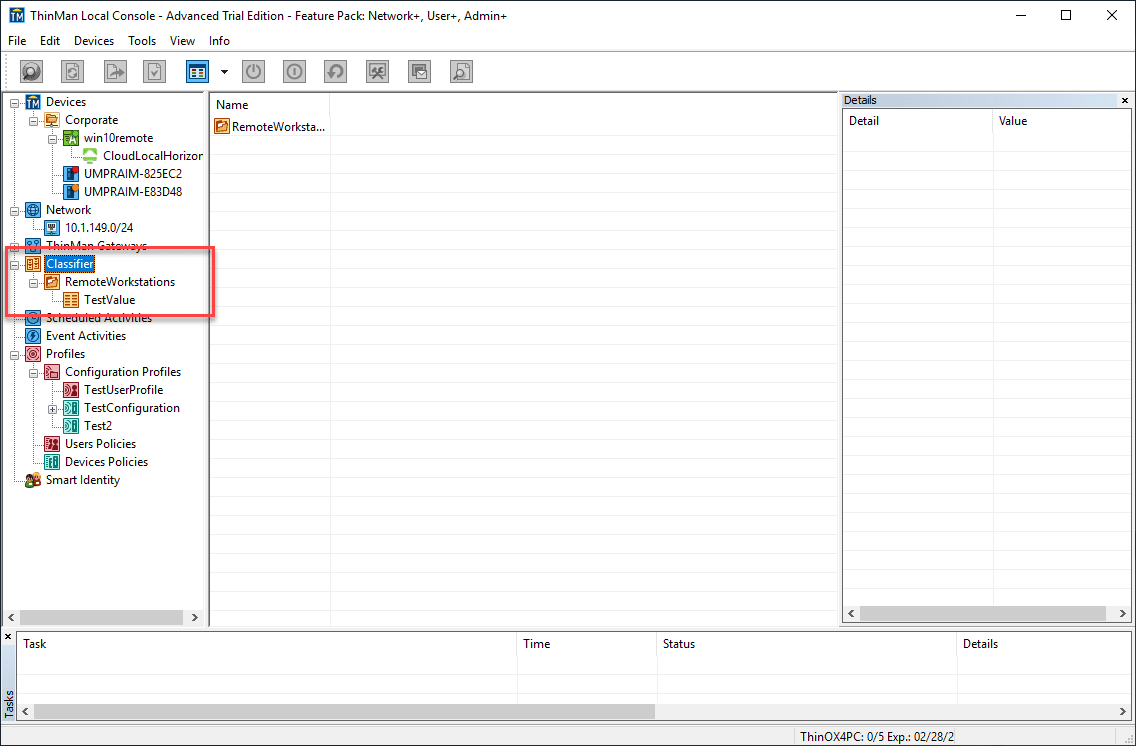Collapse the Devices tree node

(x=14, y=103)
